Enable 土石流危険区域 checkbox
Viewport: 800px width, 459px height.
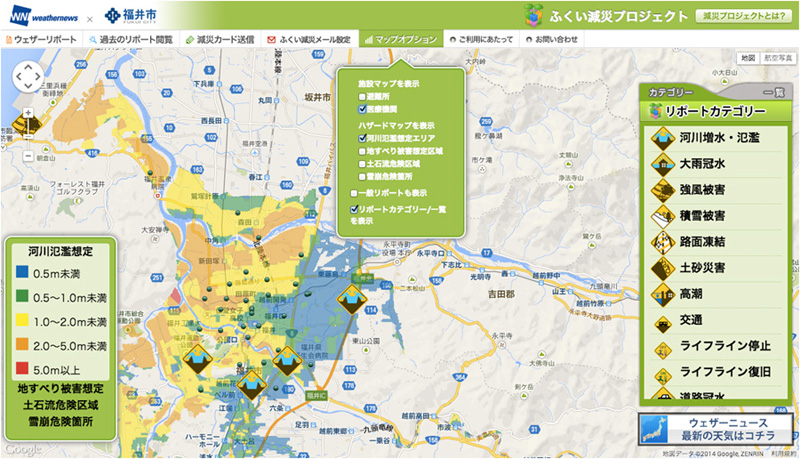pos(362,164)
